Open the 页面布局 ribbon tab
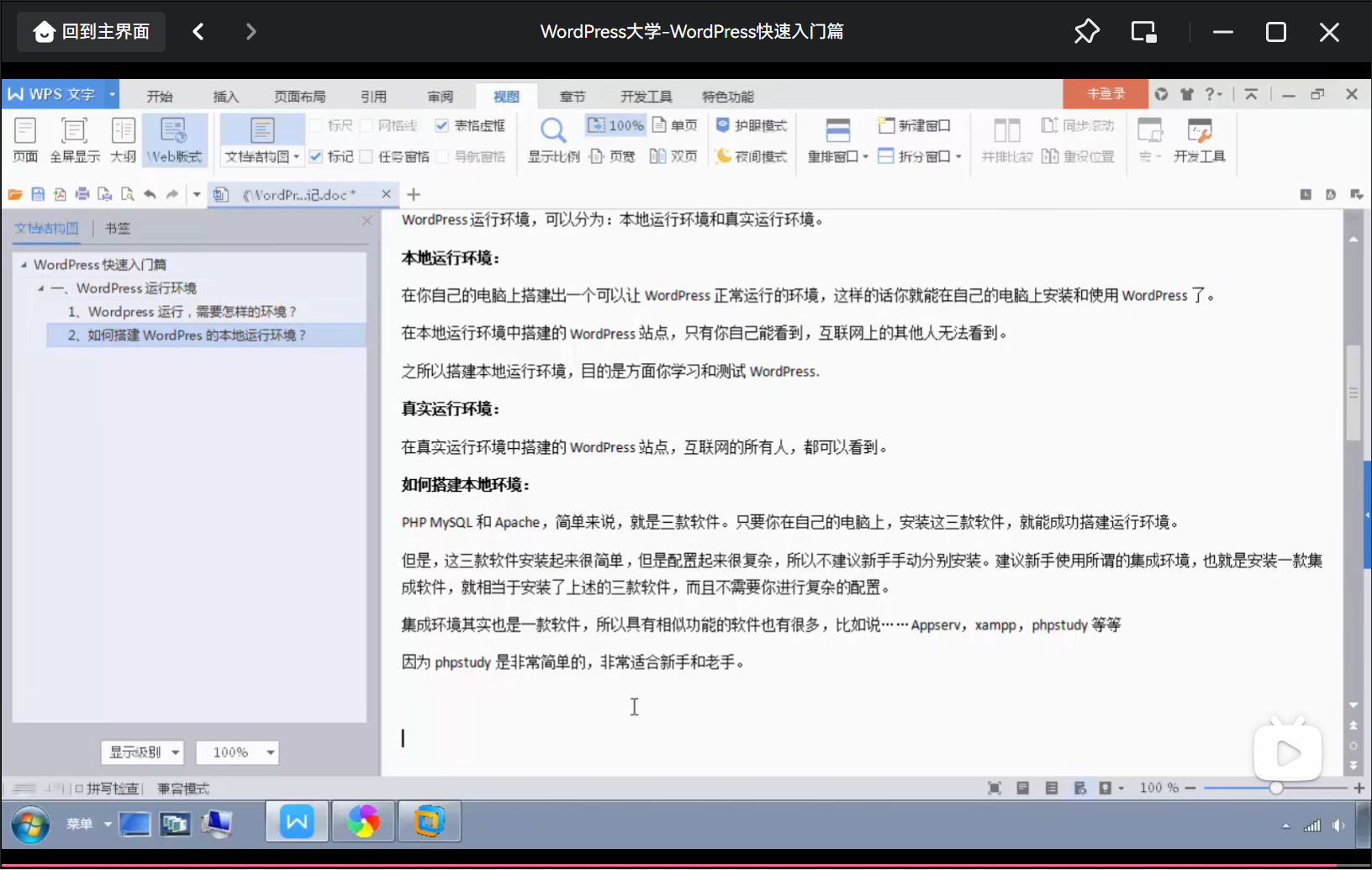This screenshot has width=1372, height=870. tap(299, 97)
